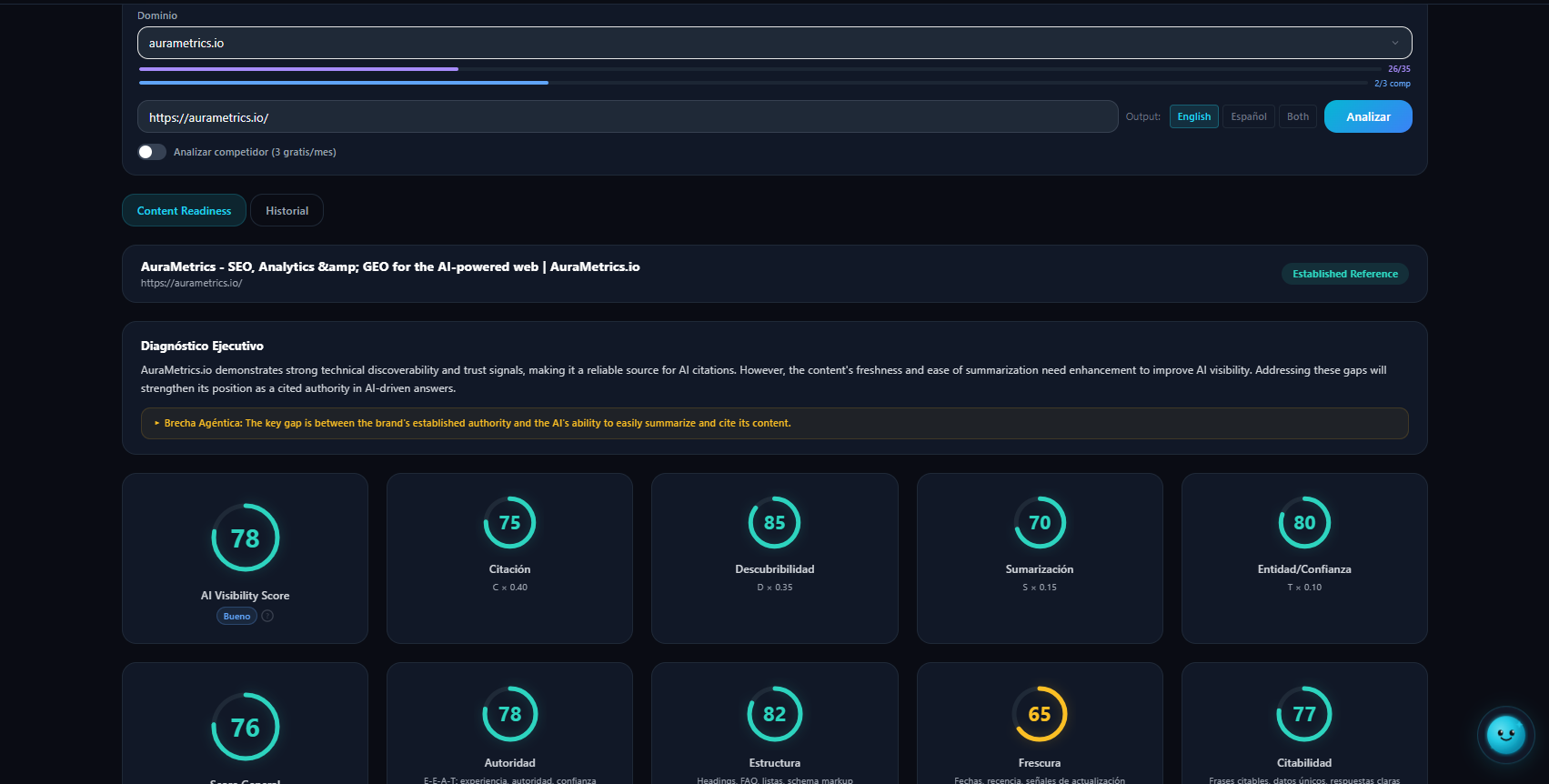
Task: Focus the URL field with https://aurametrics.io/
Action: (628, 116)
